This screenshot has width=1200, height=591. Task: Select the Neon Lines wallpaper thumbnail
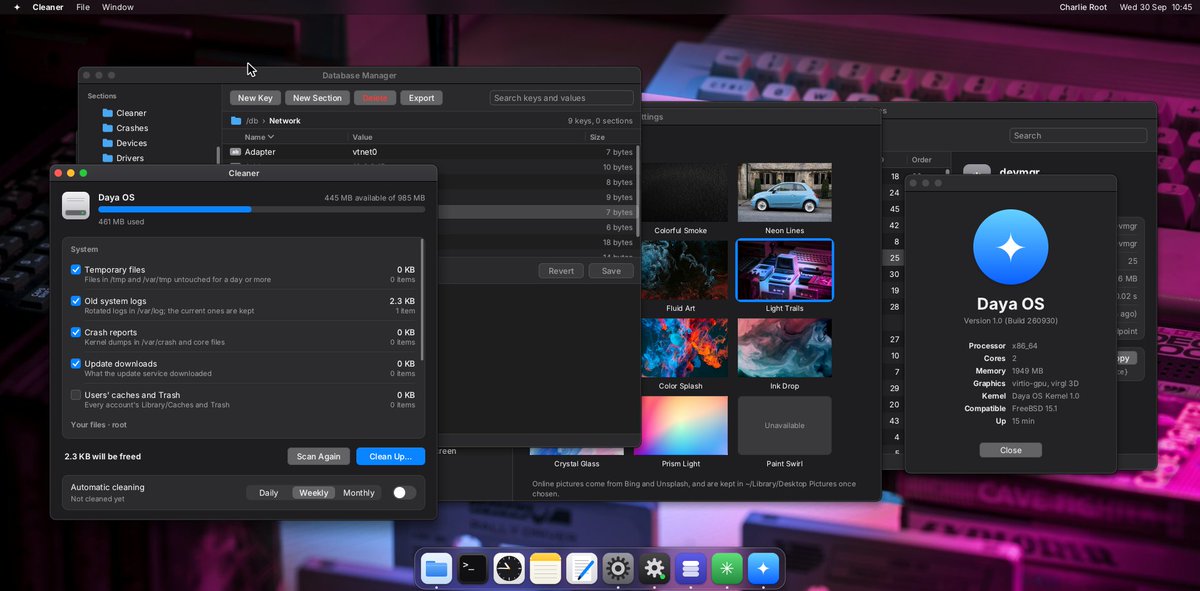(785, 193)
